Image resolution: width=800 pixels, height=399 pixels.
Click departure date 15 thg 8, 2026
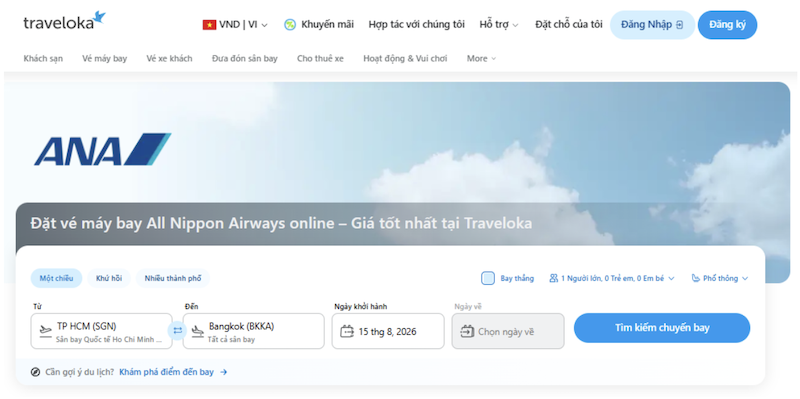388,331
